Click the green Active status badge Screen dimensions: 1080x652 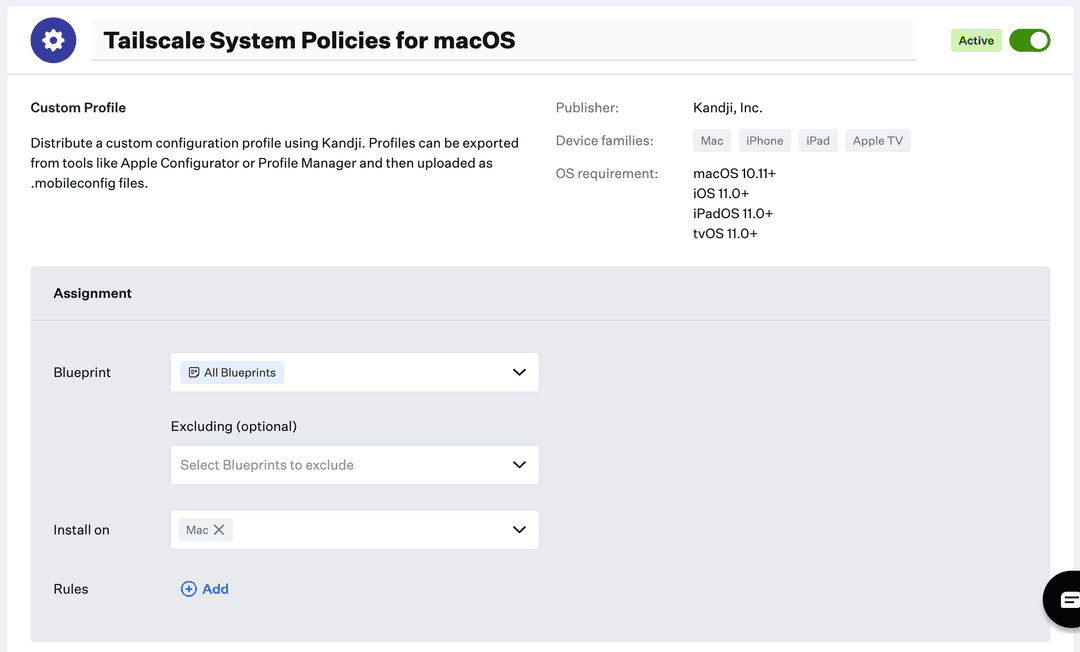(x=976, y=40)
